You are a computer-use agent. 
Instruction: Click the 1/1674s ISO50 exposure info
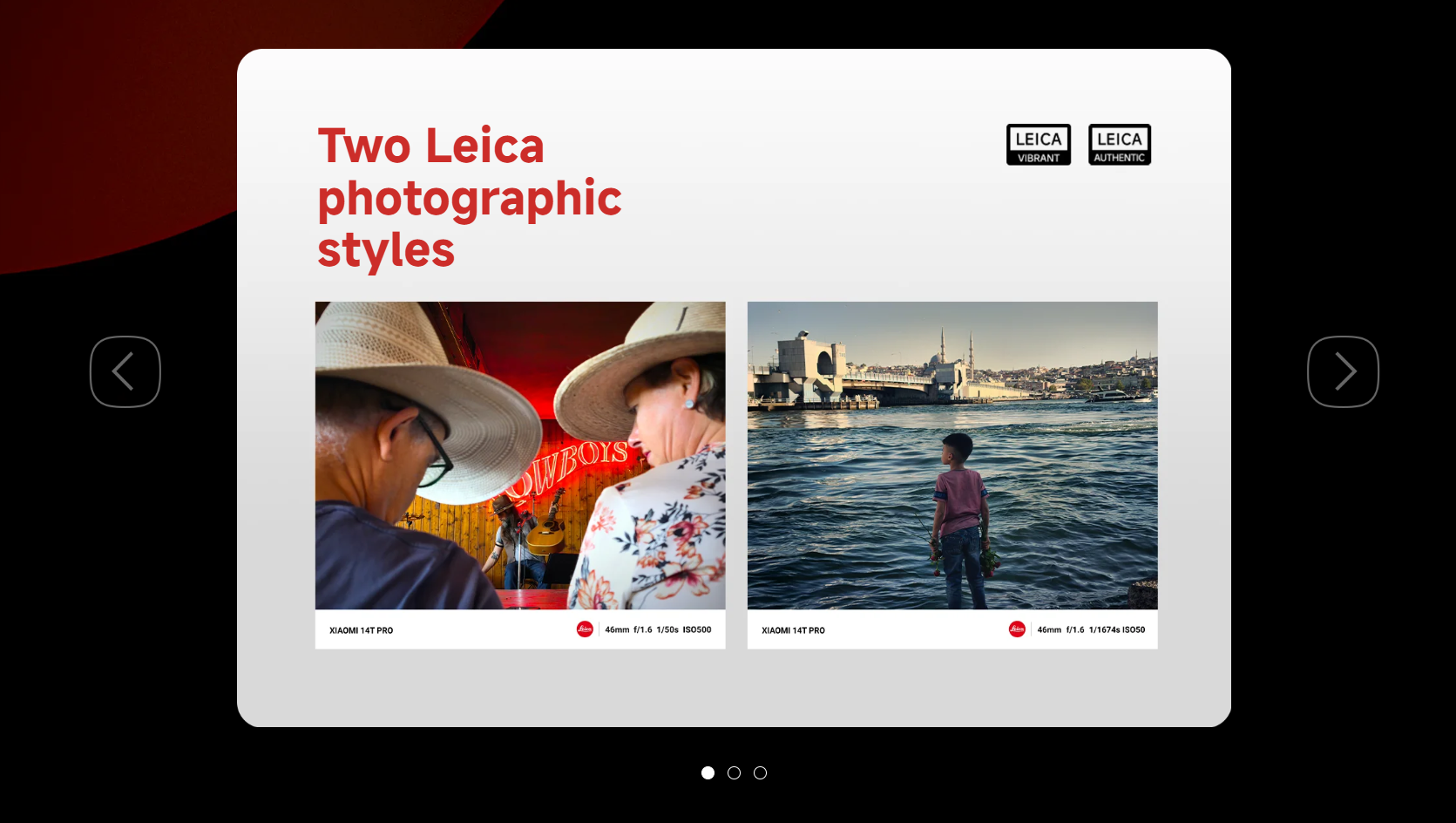[1116, 629]
